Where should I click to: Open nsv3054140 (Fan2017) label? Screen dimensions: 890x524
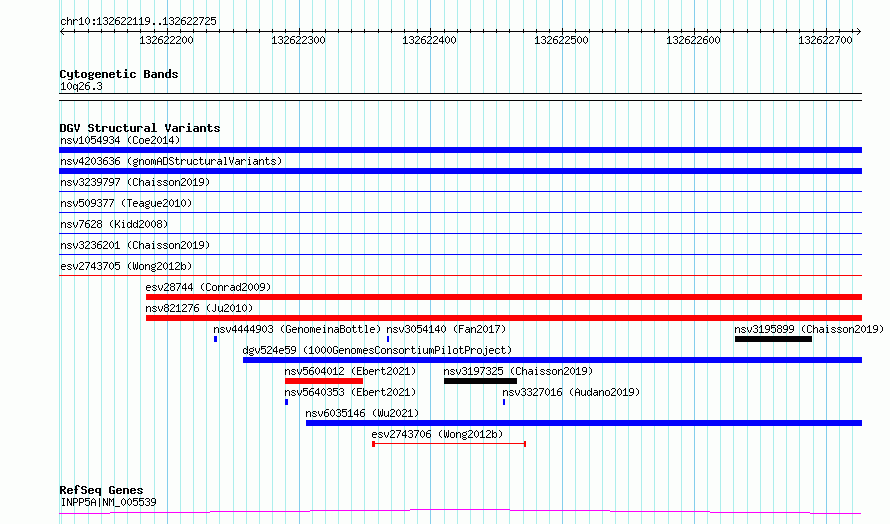tap(446, 329)
